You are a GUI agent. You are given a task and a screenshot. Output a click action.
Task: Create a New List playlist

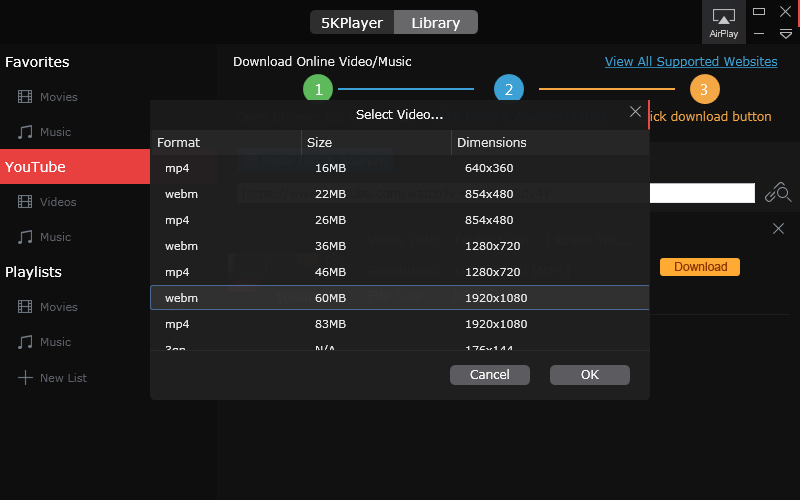(63, 378)
